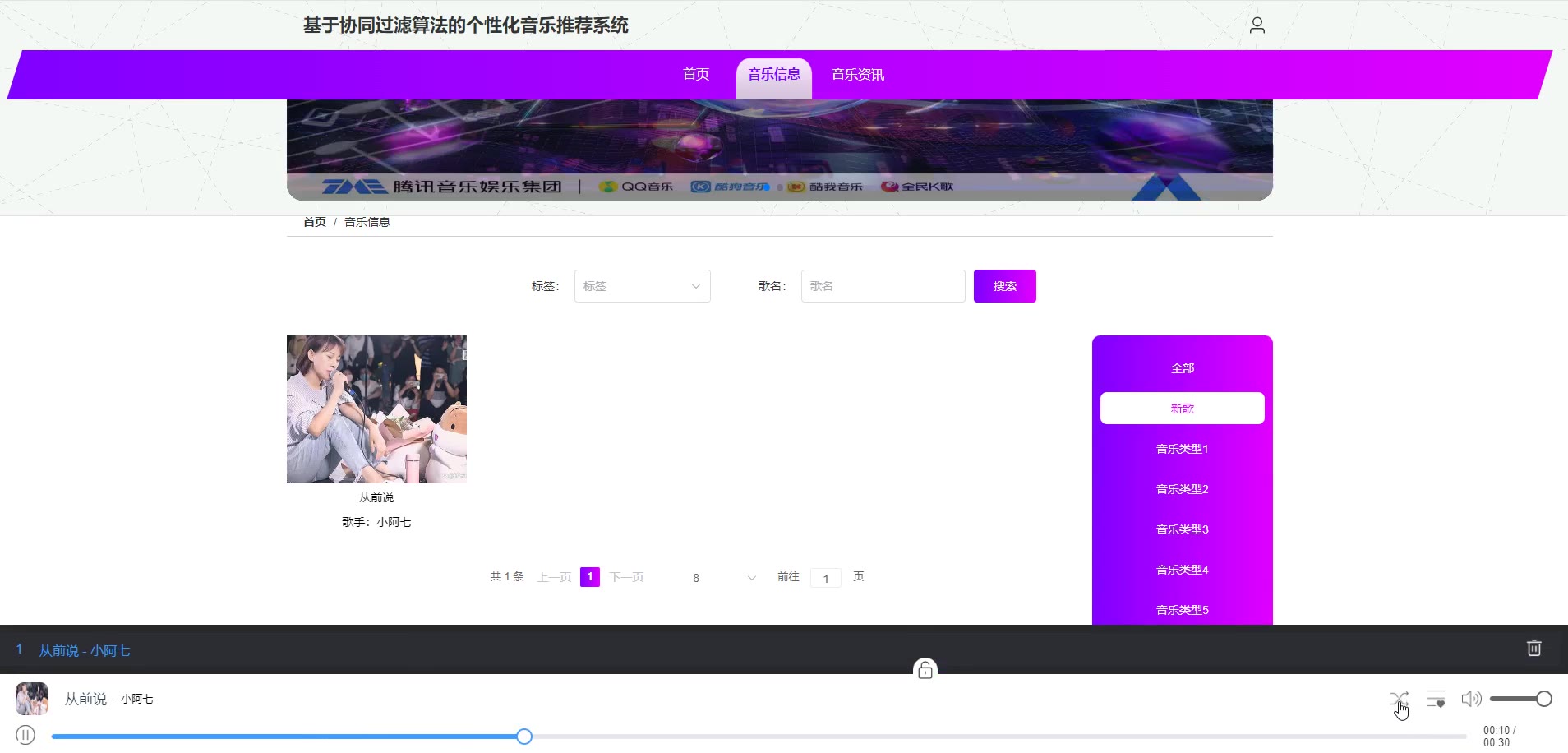Viewport: 1568px width, 753px height.
Task: Click the 歌名 search input field
Action: 883,286
